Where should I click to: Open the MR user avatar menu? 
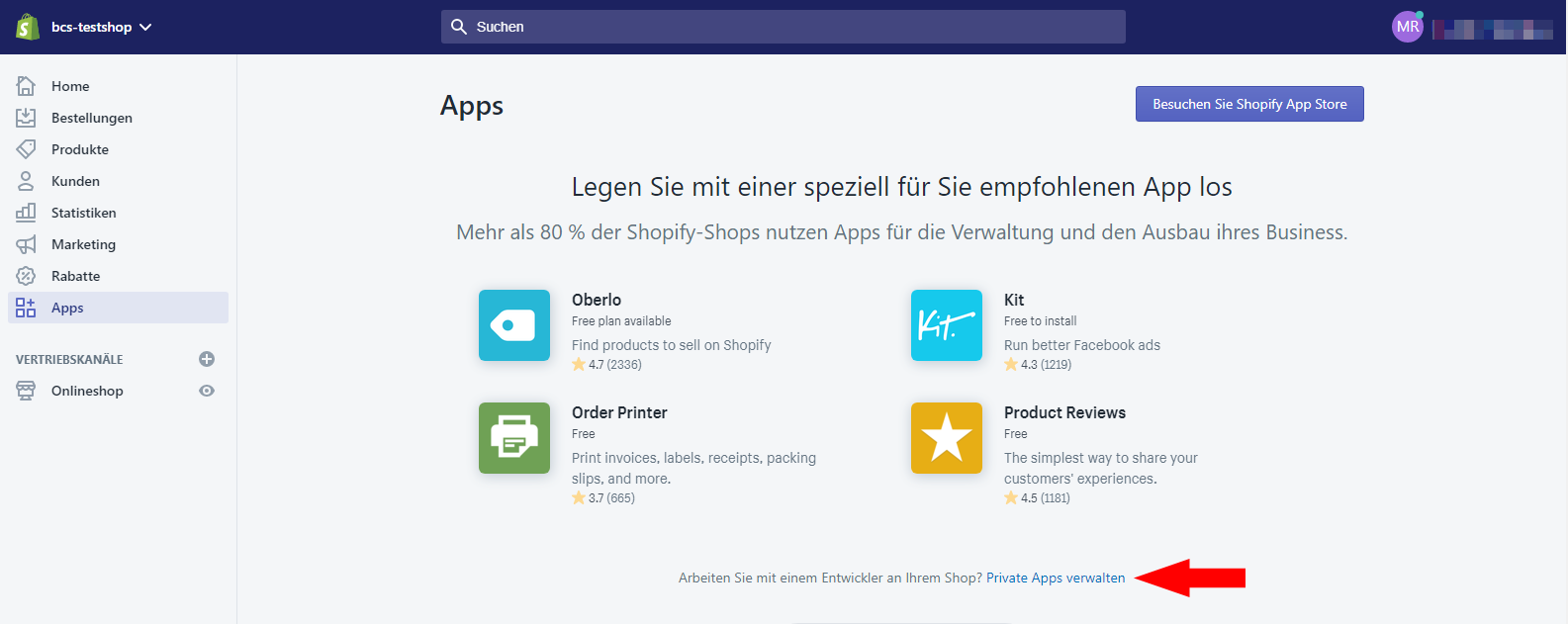tap(1408, 27)
